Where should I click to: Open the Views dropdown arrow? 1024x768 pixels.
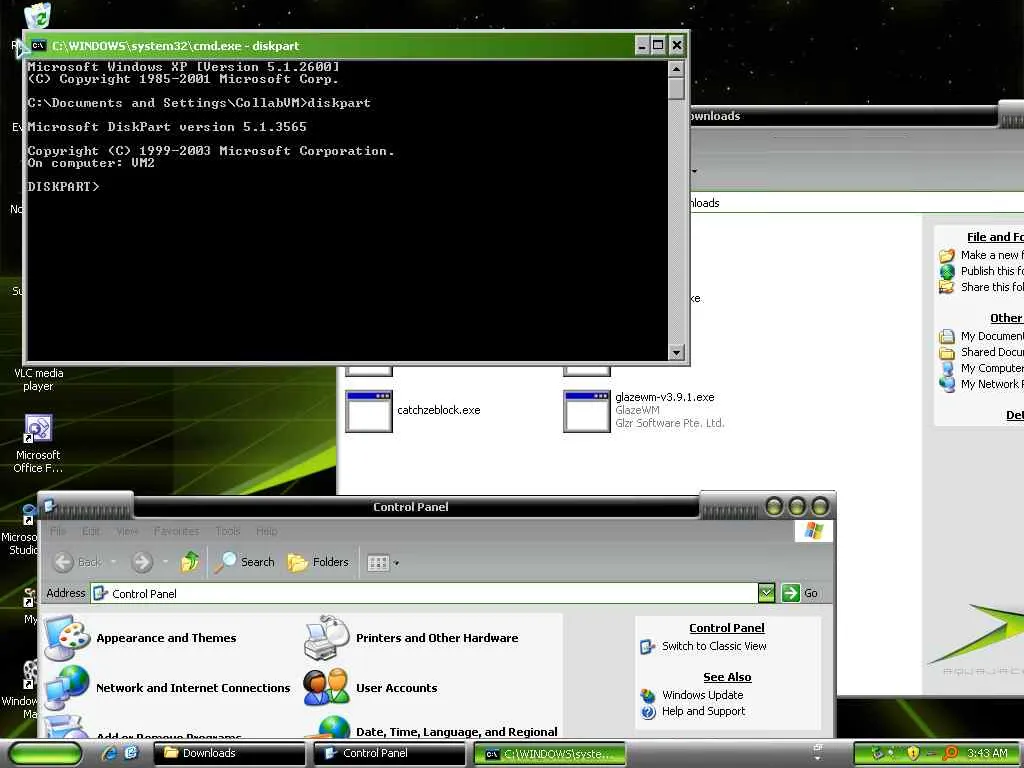pyautogui.click(x=396, y=563)
